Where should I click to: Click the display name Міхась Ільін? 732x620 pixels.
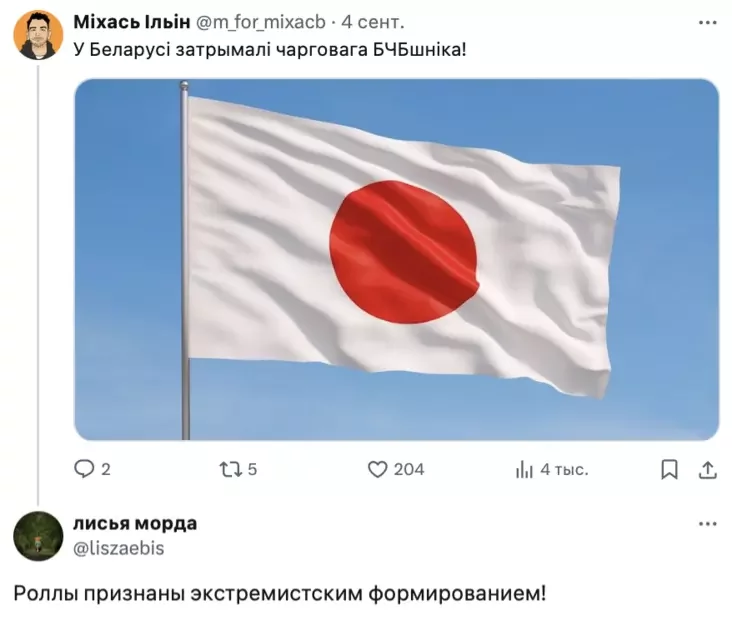tap(132, 22)
